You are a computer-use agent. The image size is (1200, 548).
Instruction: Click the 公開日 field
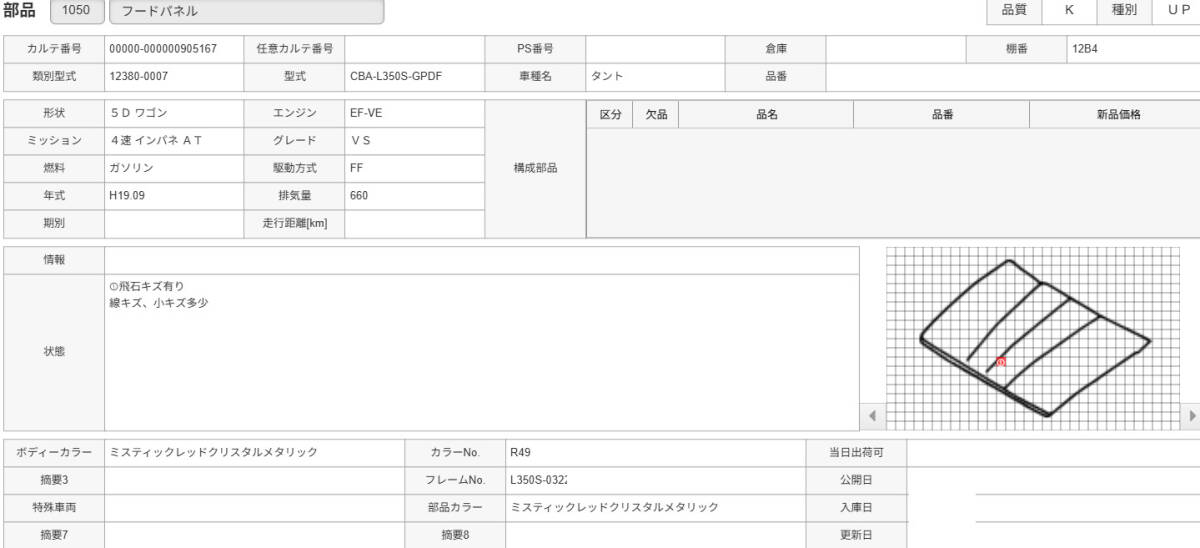(x=1053, y=480)
